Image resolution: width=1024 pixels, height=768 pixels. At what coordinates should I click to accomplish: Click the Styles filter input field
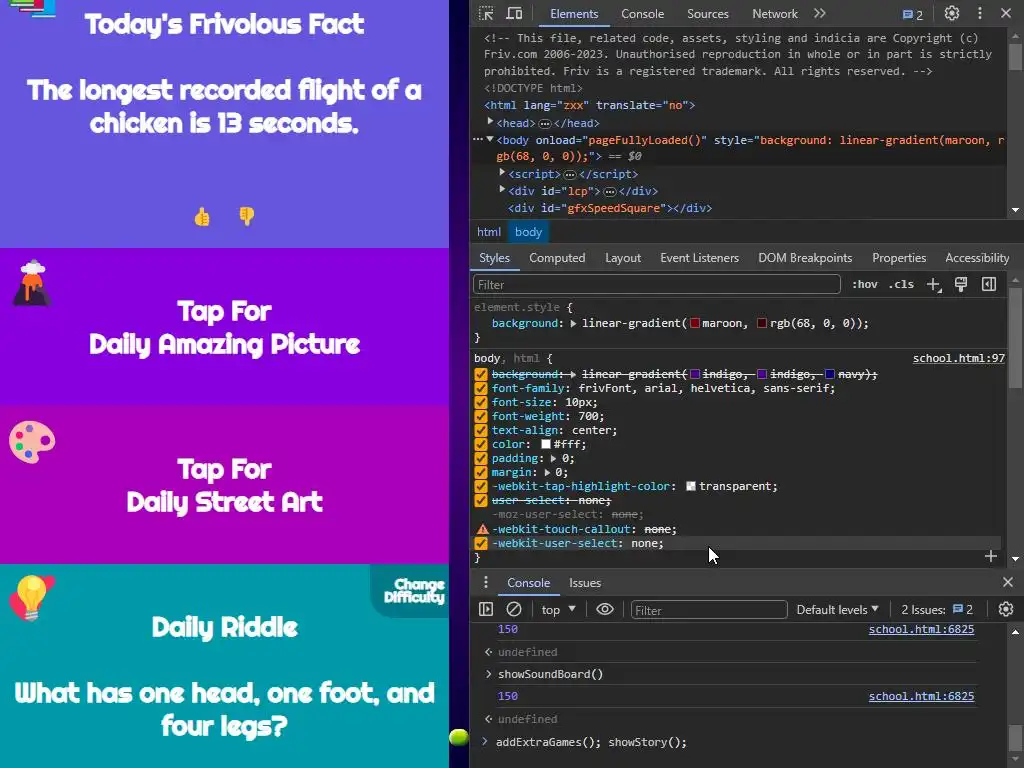(x=656, y=285)
